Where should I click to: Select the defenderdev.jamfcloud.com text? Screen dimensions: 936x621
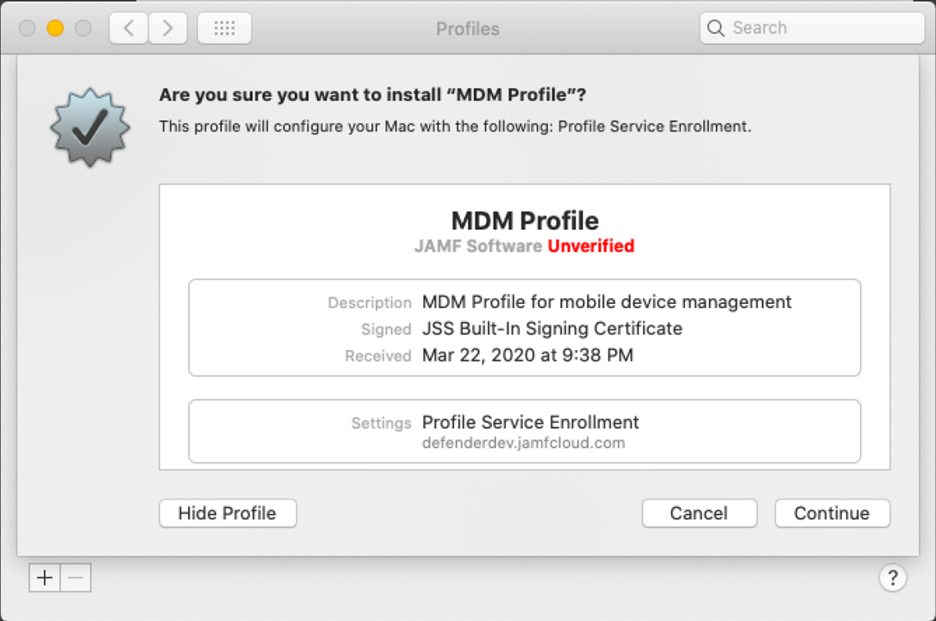click(523, 443)
